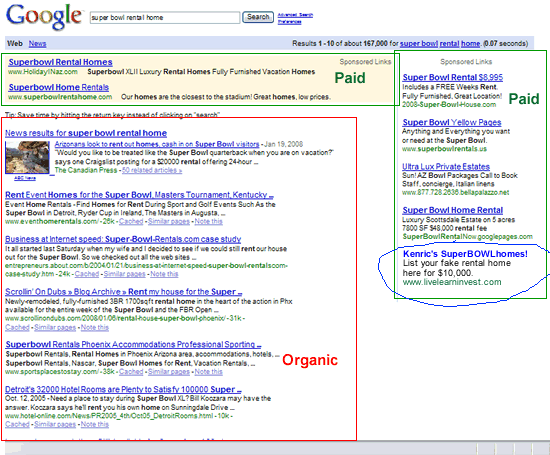The height and width of the screenshot is (455, 550).
Task: Open 'Ultra Lux Private Estates' ad
Action: [446, 166]
